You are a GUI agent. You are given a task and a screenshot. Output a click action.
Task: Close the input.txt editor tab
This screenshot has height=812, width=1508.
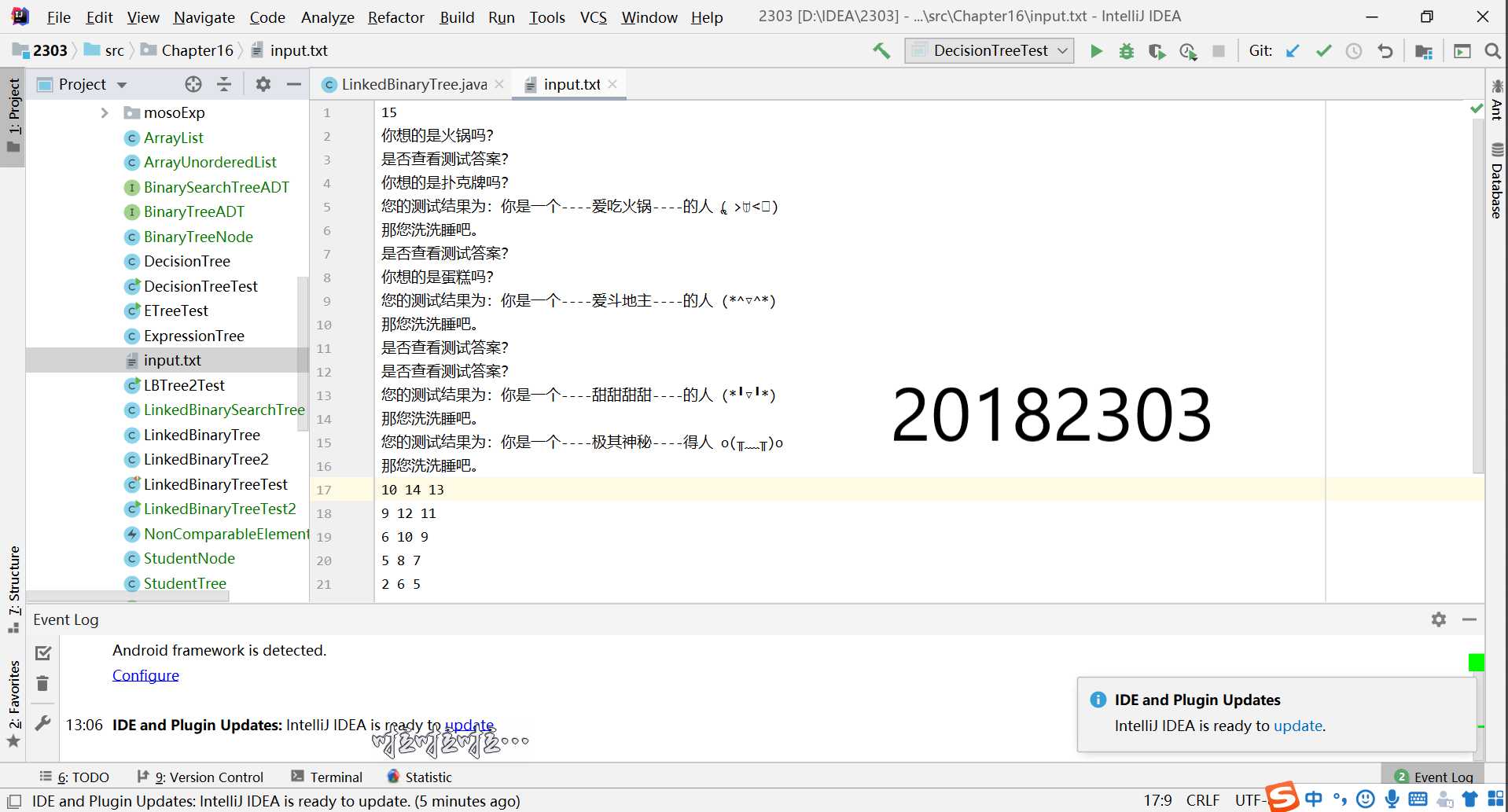[x=612, y=84]
